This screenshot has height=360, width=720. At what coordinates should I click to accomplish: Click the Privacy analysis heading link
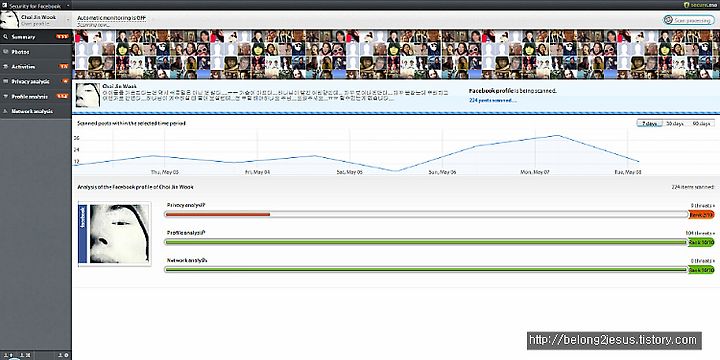pos(186,205)
